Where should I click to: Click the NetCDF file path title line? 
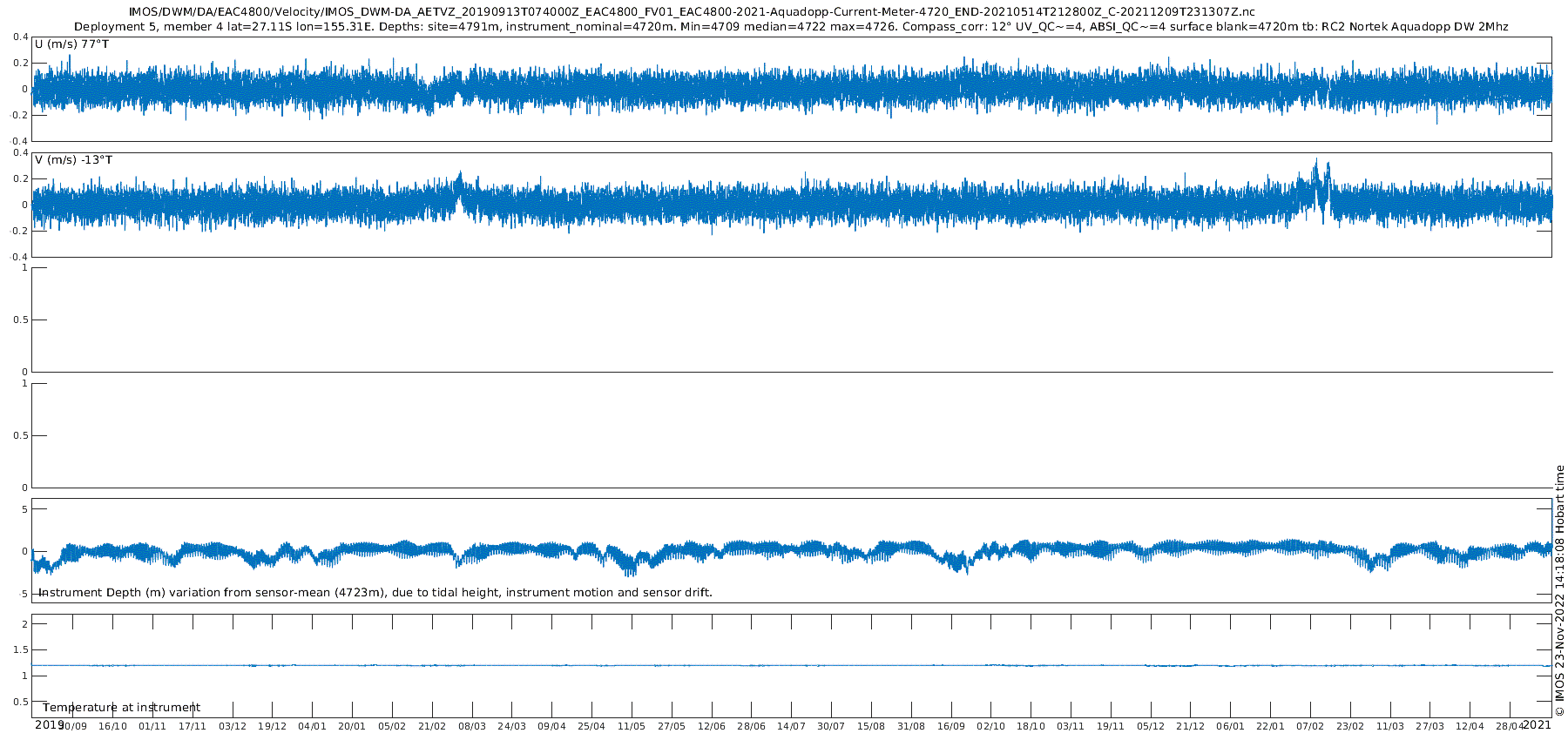click(692, 12)
